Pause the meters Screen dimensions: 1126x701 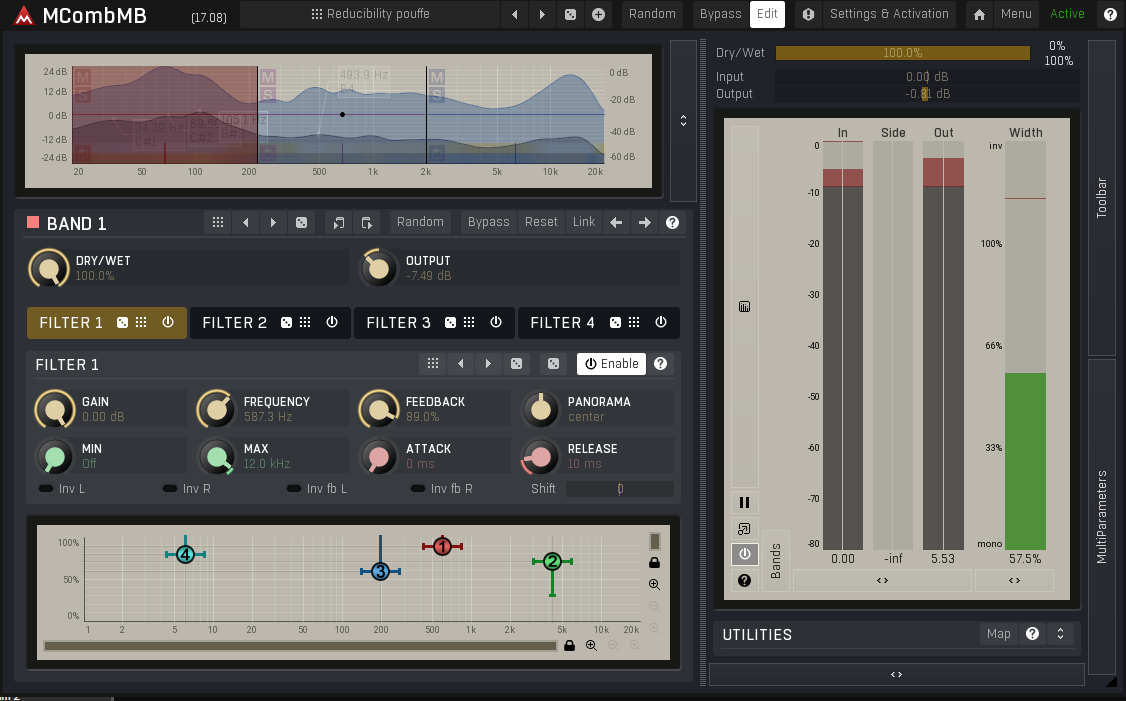coord(745,503)
